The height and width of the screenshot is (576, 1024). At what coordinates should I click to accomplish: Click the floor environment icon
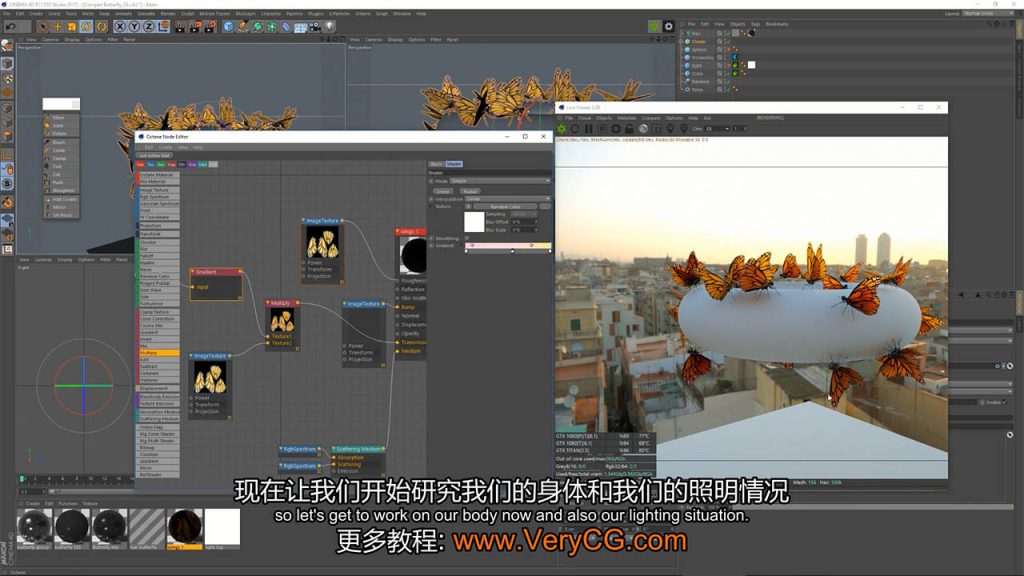pos(300,27)
